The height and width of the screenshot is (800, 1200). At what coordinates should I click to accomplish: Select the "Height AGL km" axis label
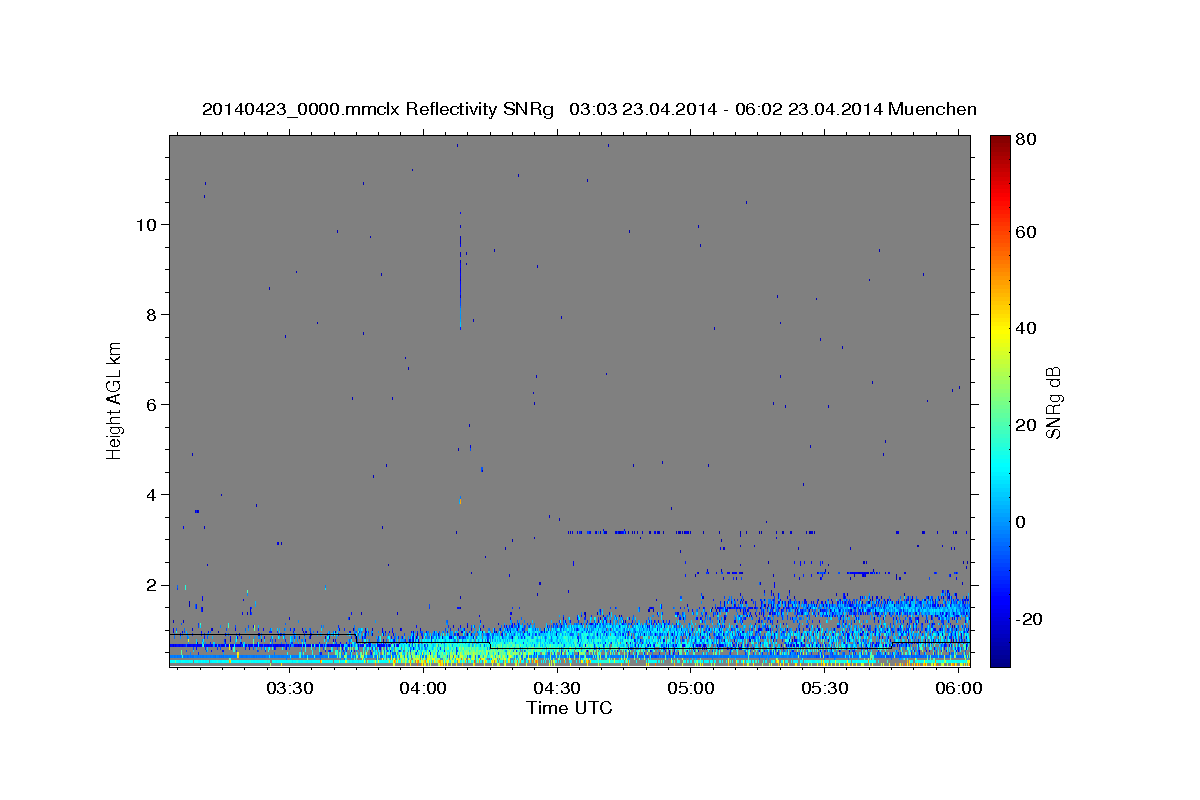pos(115,399)
